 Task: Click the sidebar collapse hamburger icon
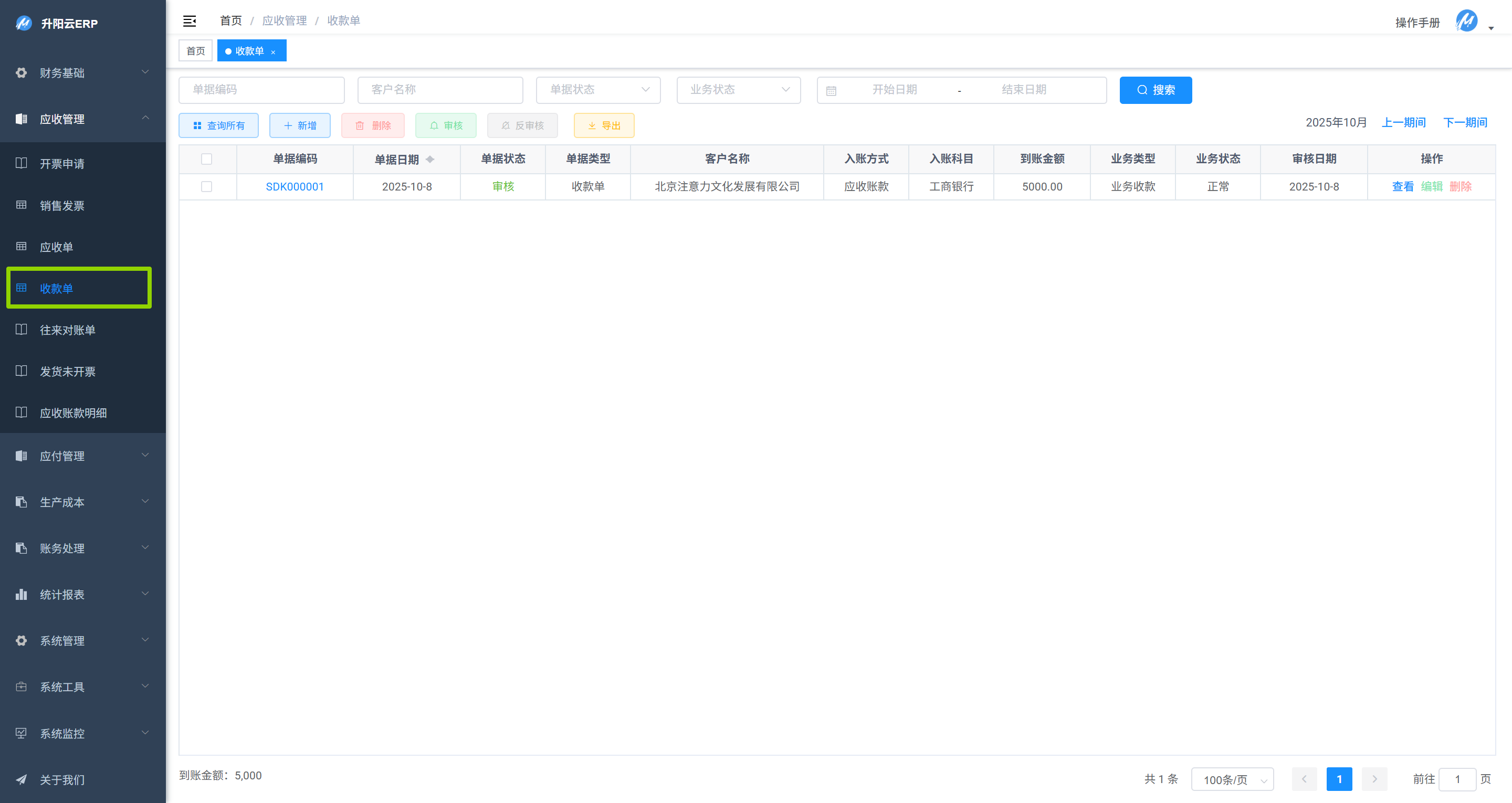pos(189,21)
